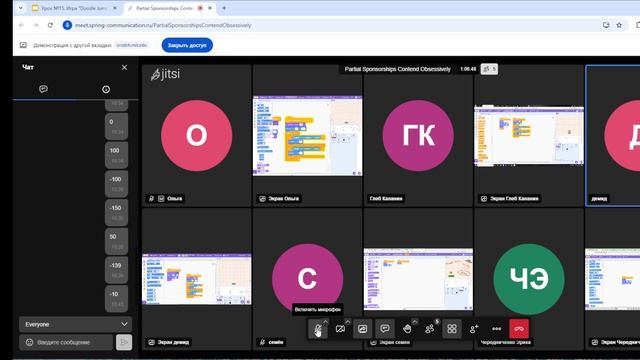
Task: Select Глеб Калинин's shared screen thumbnail
Action: coord(529,136)
